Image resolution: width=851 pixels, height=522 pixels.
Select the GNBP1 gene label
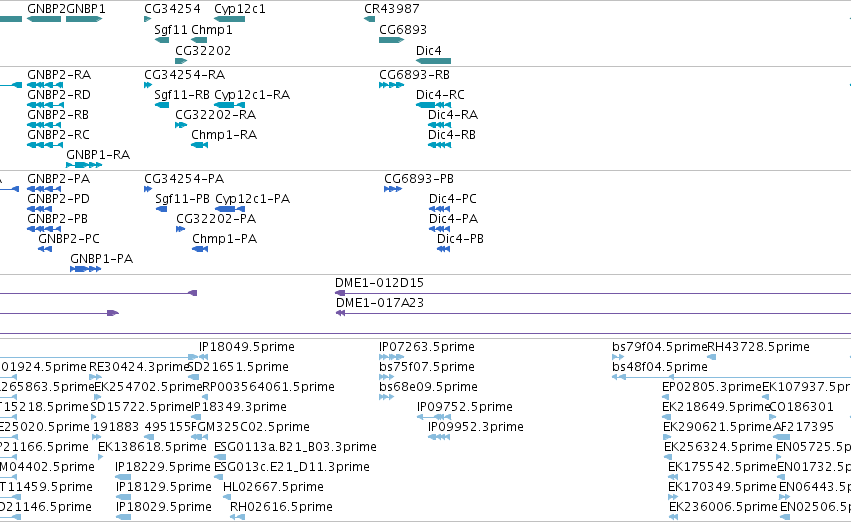tap(86, 9)
